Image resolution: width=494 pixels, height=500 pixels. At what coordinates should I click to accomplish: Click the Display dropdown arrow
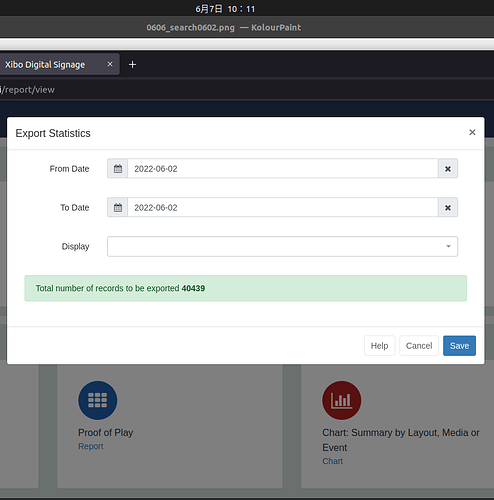(x=448, y=246)
